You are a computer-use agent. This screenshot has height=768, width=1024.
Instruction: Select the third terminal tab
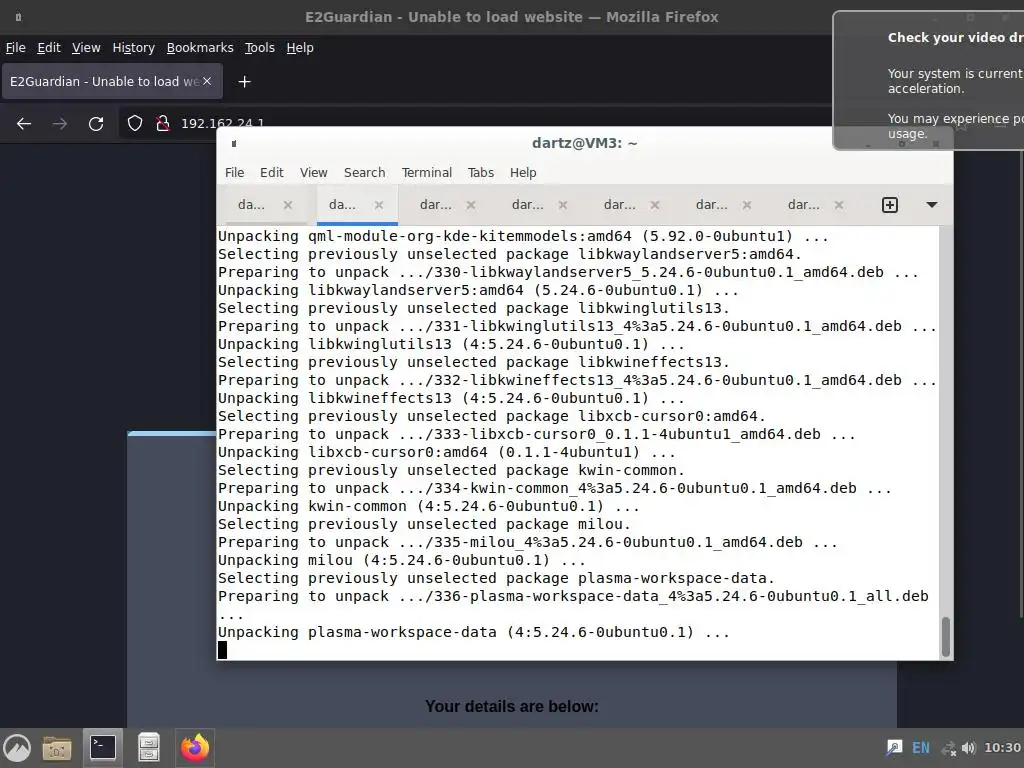pyautogui.click(x=436, y=205)
